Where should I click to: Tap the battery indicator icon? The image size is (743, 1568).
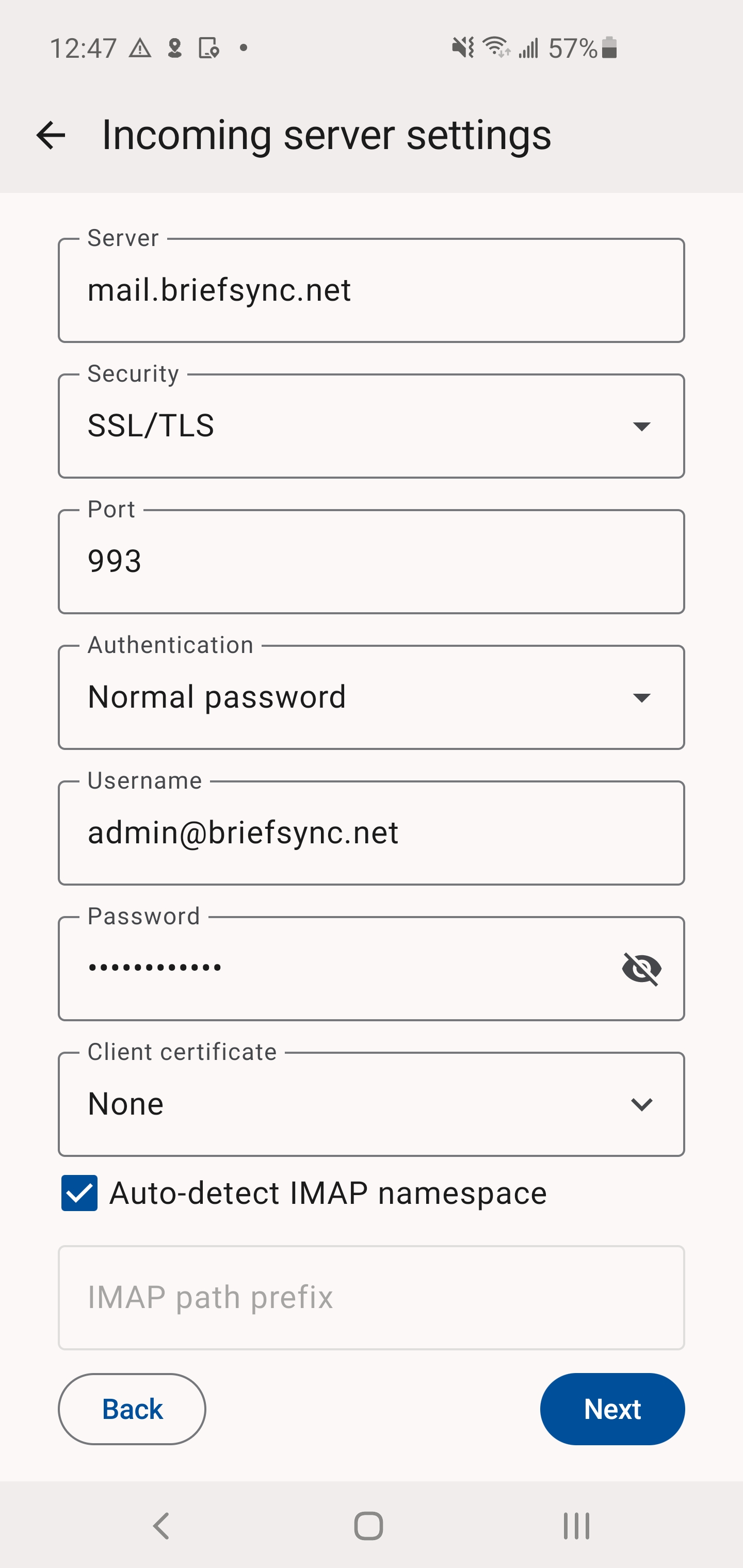[x=609, y=47]
